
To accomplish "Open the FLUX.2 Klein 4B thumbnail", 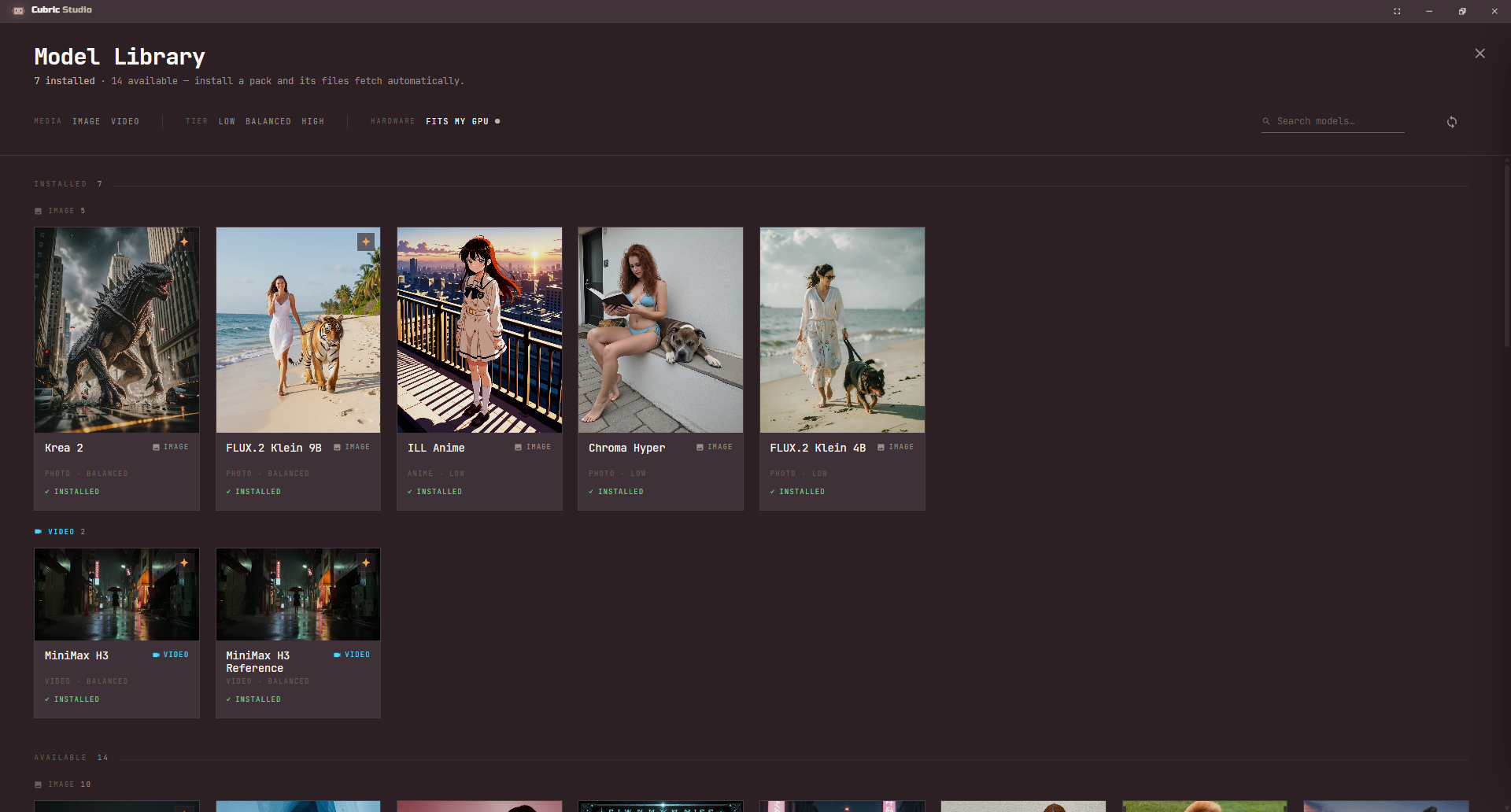I will pyautogui.click(x=842, y=330).
